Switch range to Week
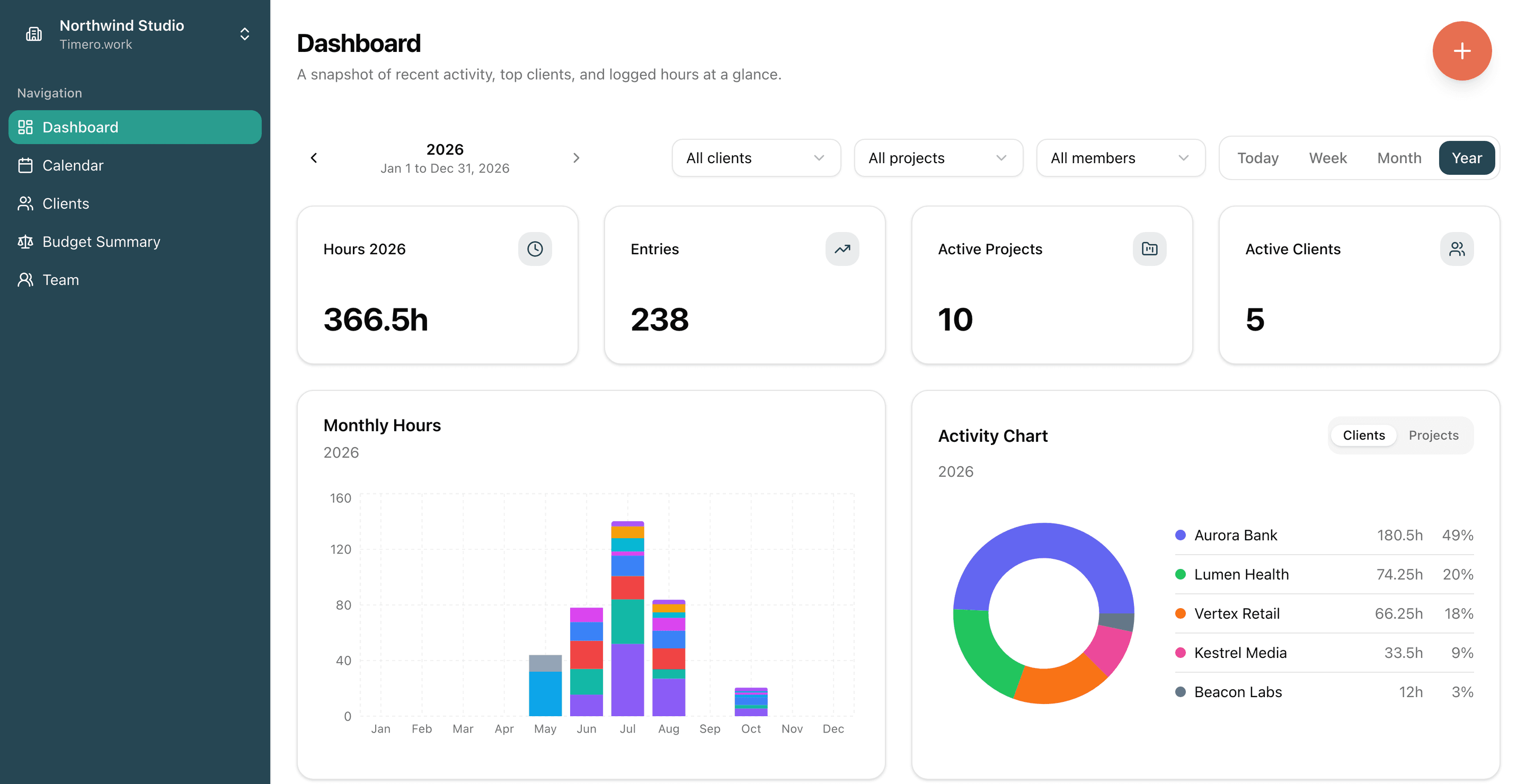This screenshot has height=784, width=1526. [1327, 158]
